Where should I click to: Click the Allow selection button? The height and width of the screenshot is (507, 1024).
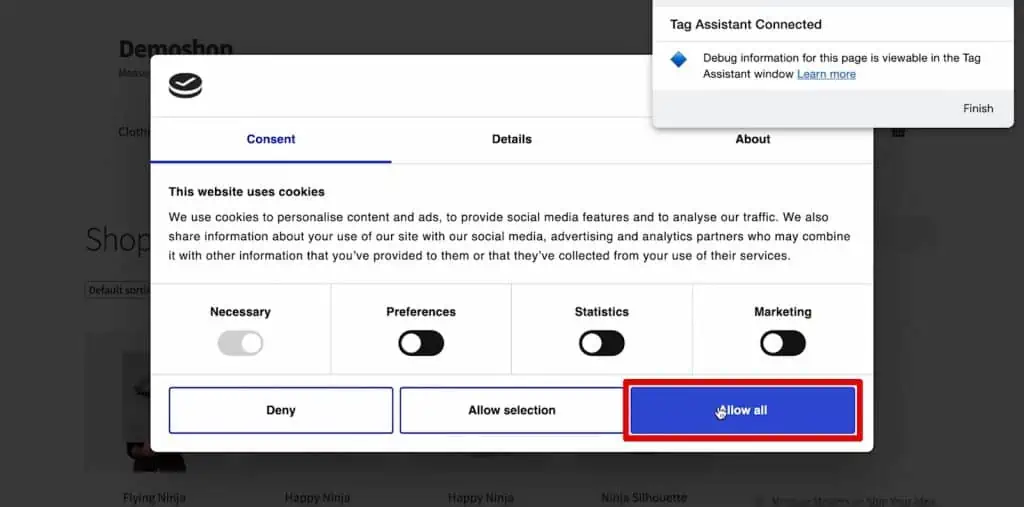point(511,410)
